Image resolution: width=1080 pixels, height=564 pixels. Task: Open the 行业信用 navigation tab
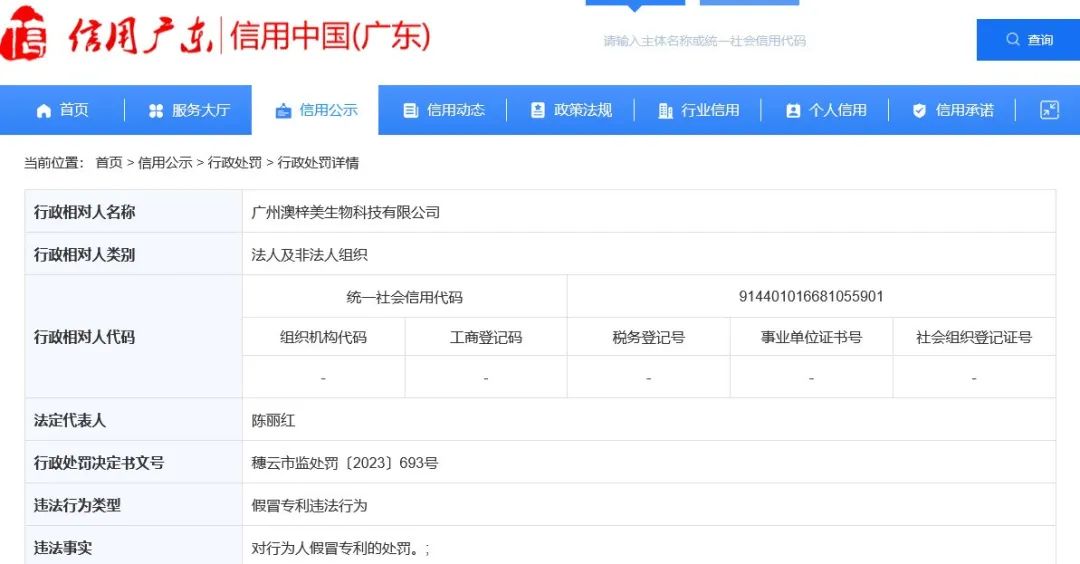698,110
